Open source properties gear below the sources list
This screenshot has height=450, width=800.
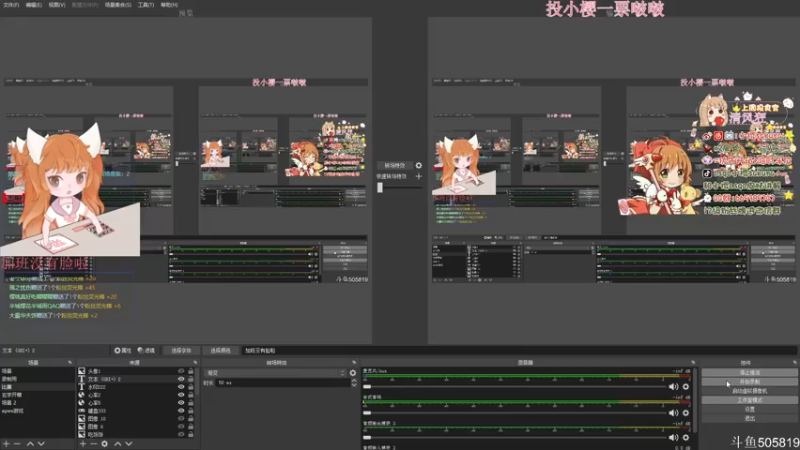[x=105, y=444]
